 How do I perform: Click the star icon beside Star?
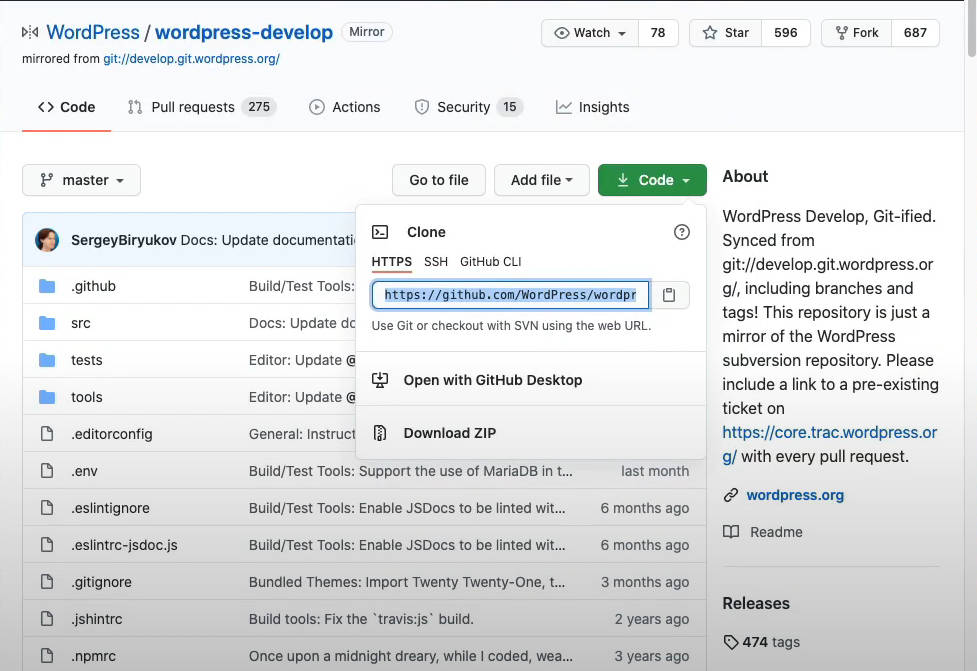(x=710, y=32)
